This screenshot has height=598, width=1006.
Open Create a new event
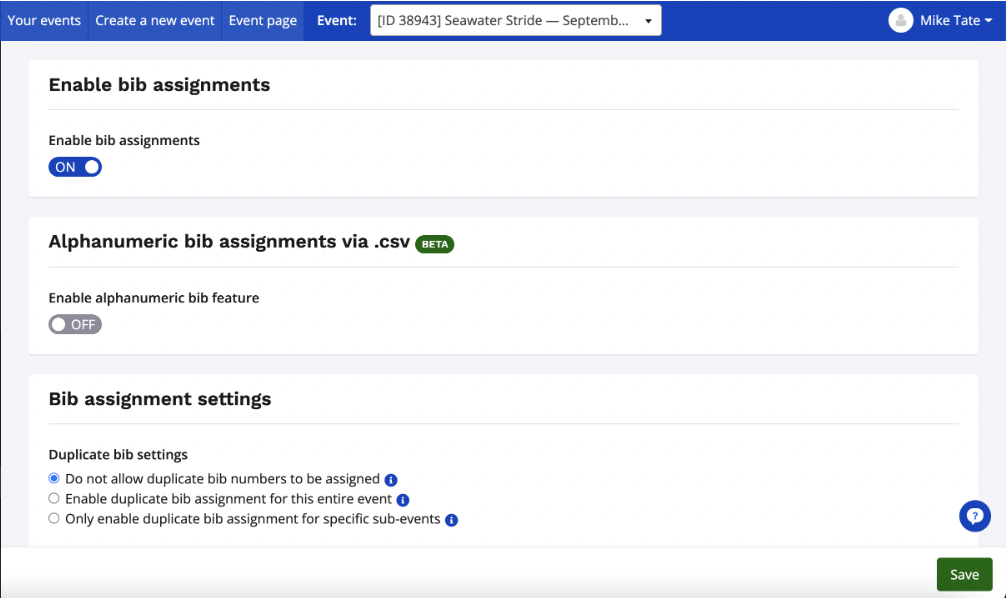(155, 20)
